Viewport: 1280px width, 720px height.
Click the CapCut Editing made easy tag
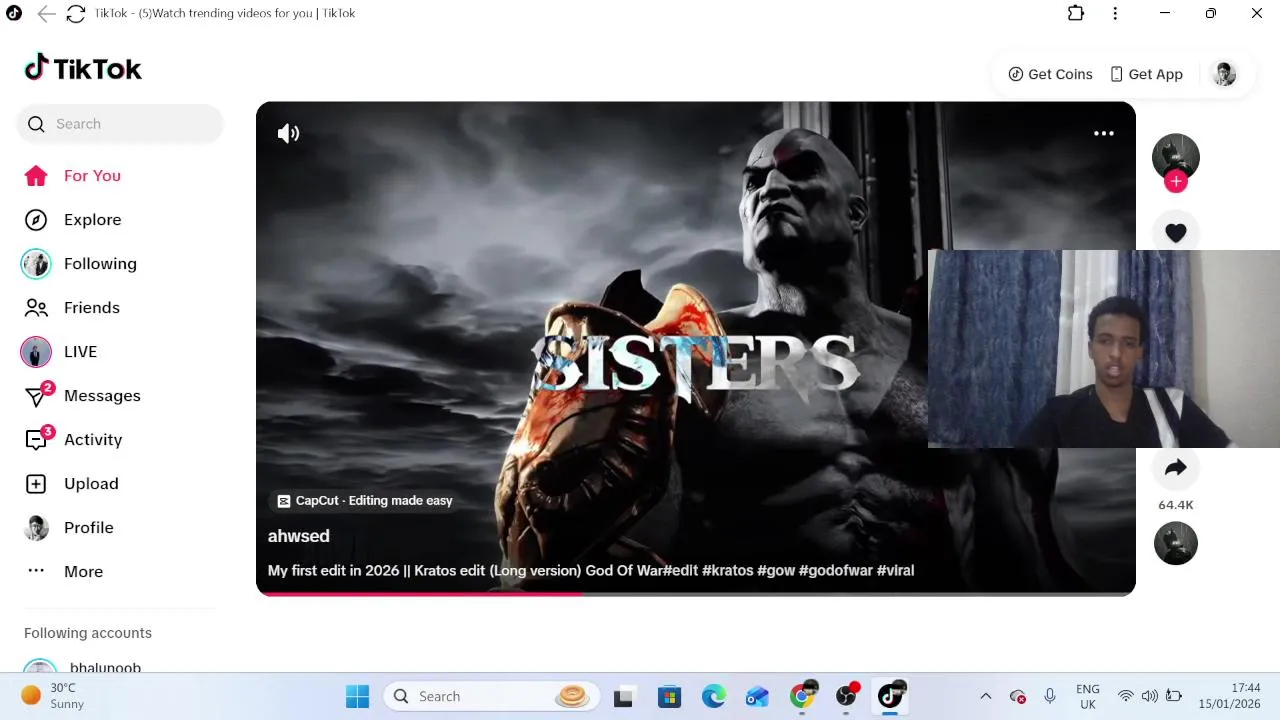(365, 500)
